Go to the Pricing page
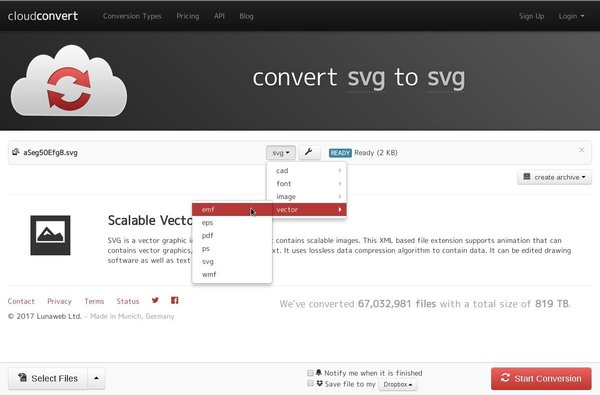 188,16
